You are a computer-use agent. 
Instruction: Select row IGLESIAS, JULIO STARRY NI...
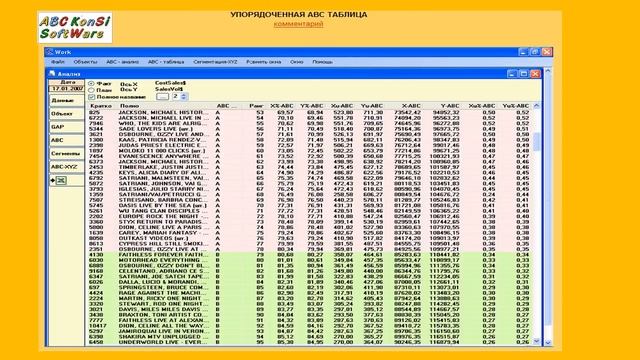[x=308, y=189]
